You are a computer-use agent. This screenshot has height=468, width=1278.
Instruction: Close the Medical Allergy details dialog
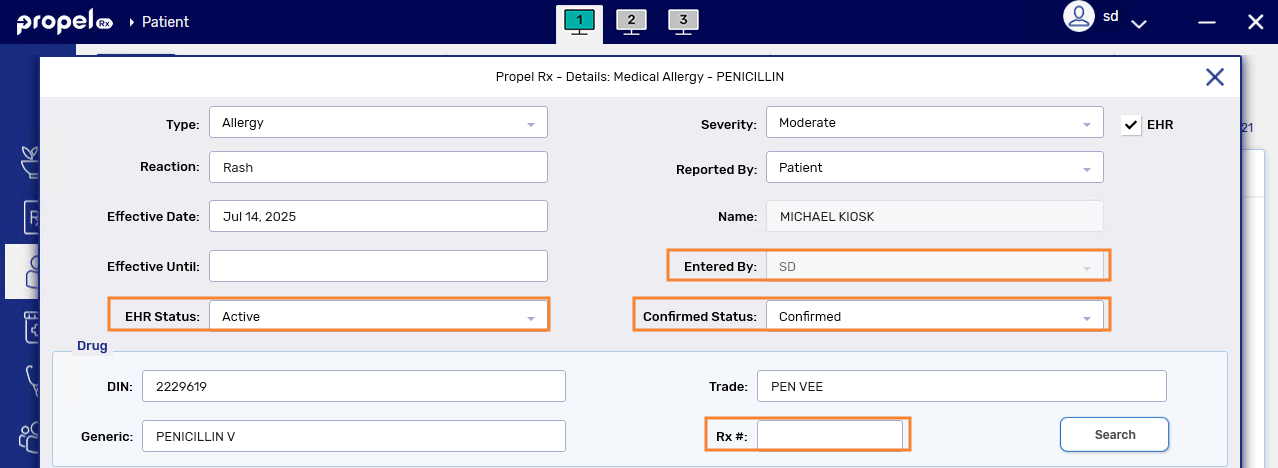point(1215,77)
